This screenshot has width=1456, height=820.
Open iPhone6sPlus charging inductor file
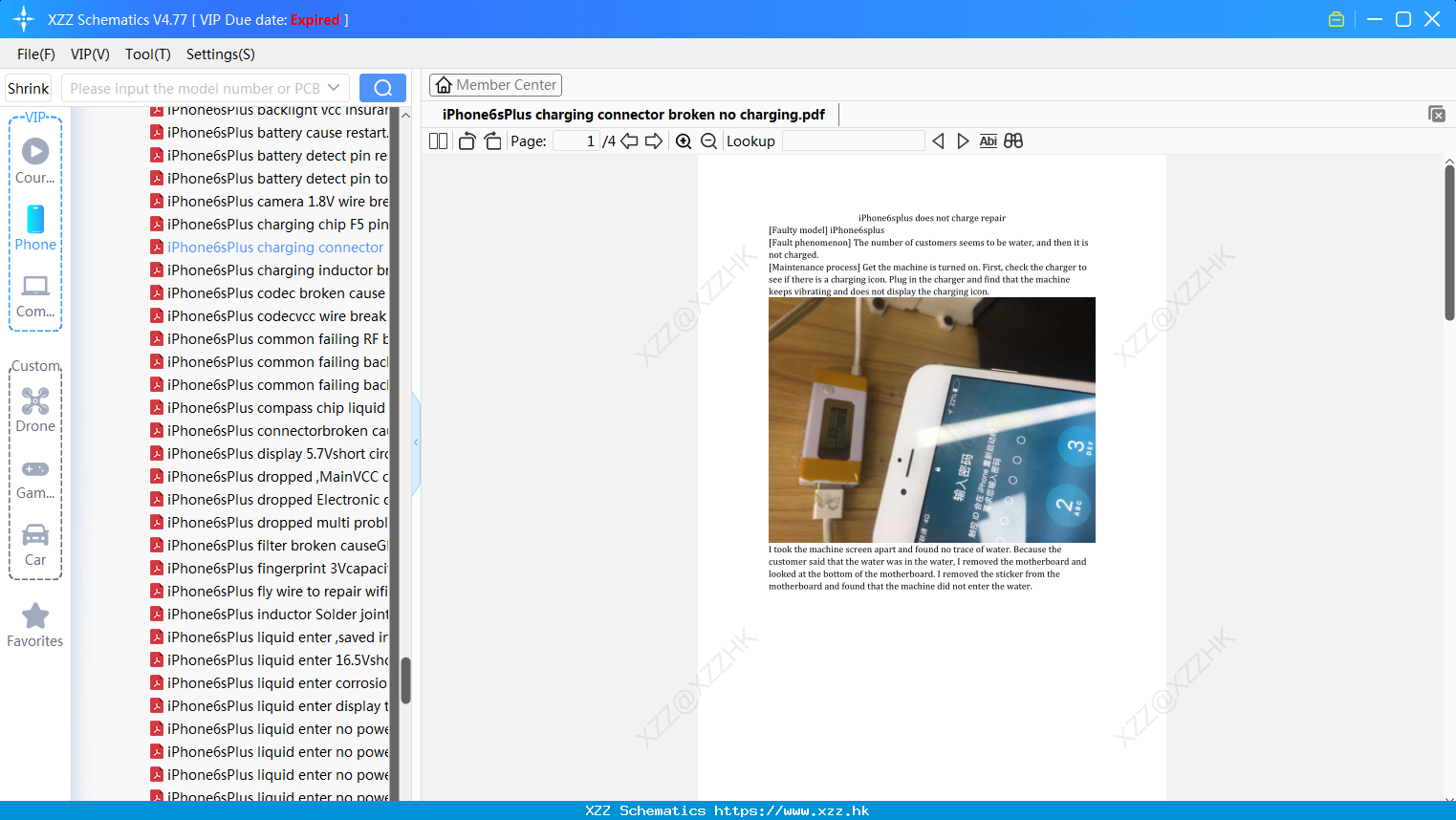click(x=269, y=270)
